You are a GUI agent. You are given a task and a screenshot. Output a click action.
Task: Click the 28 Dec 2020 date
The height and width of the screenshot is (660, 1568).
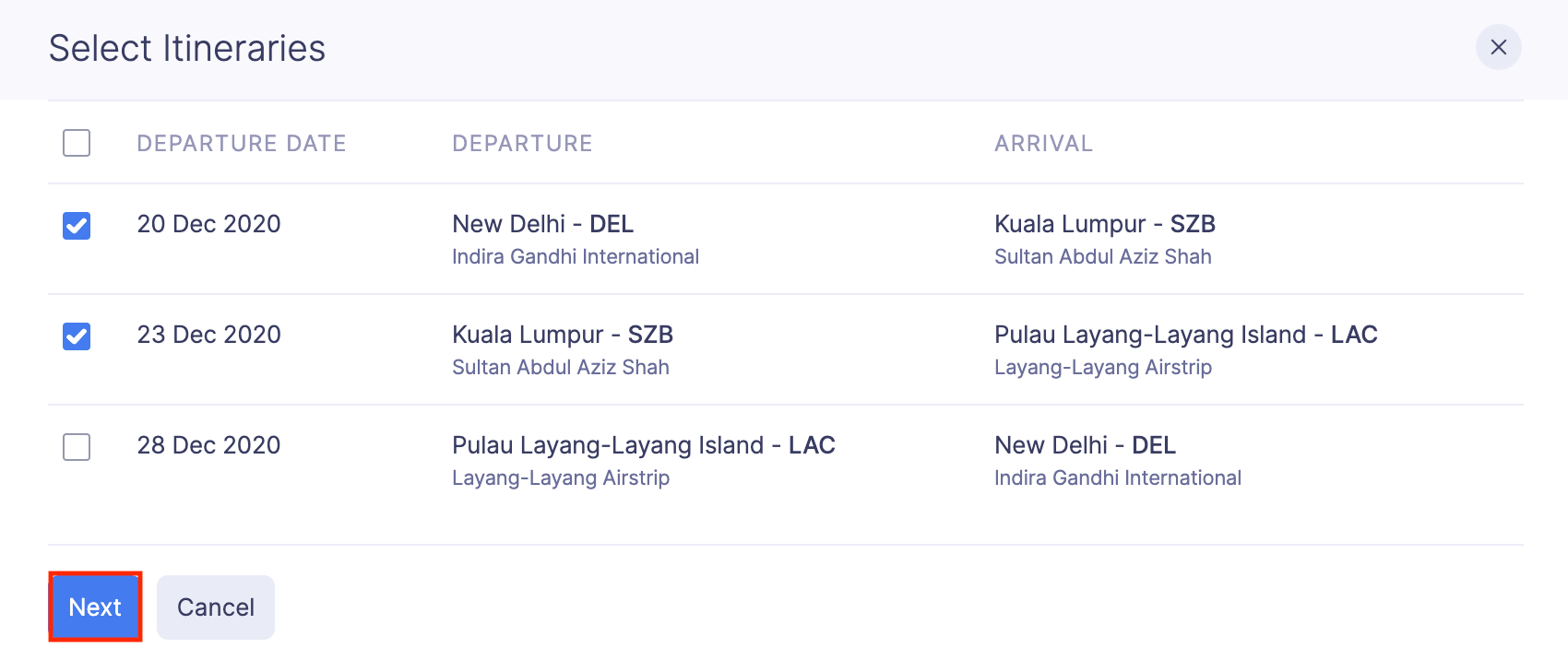point(208,445)
